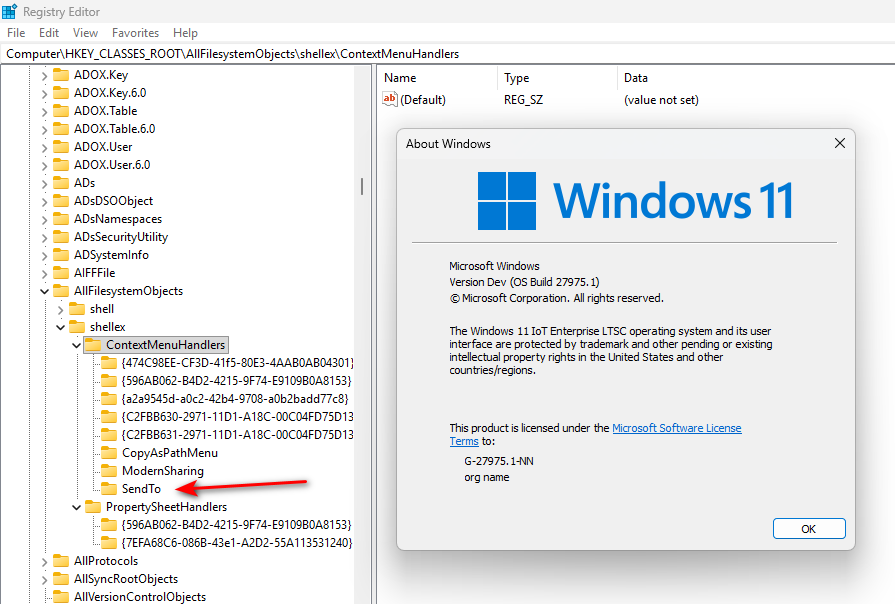Expand the ADOX.Table.6.0 tree node

pyautogui.click(x=45, y=130)
